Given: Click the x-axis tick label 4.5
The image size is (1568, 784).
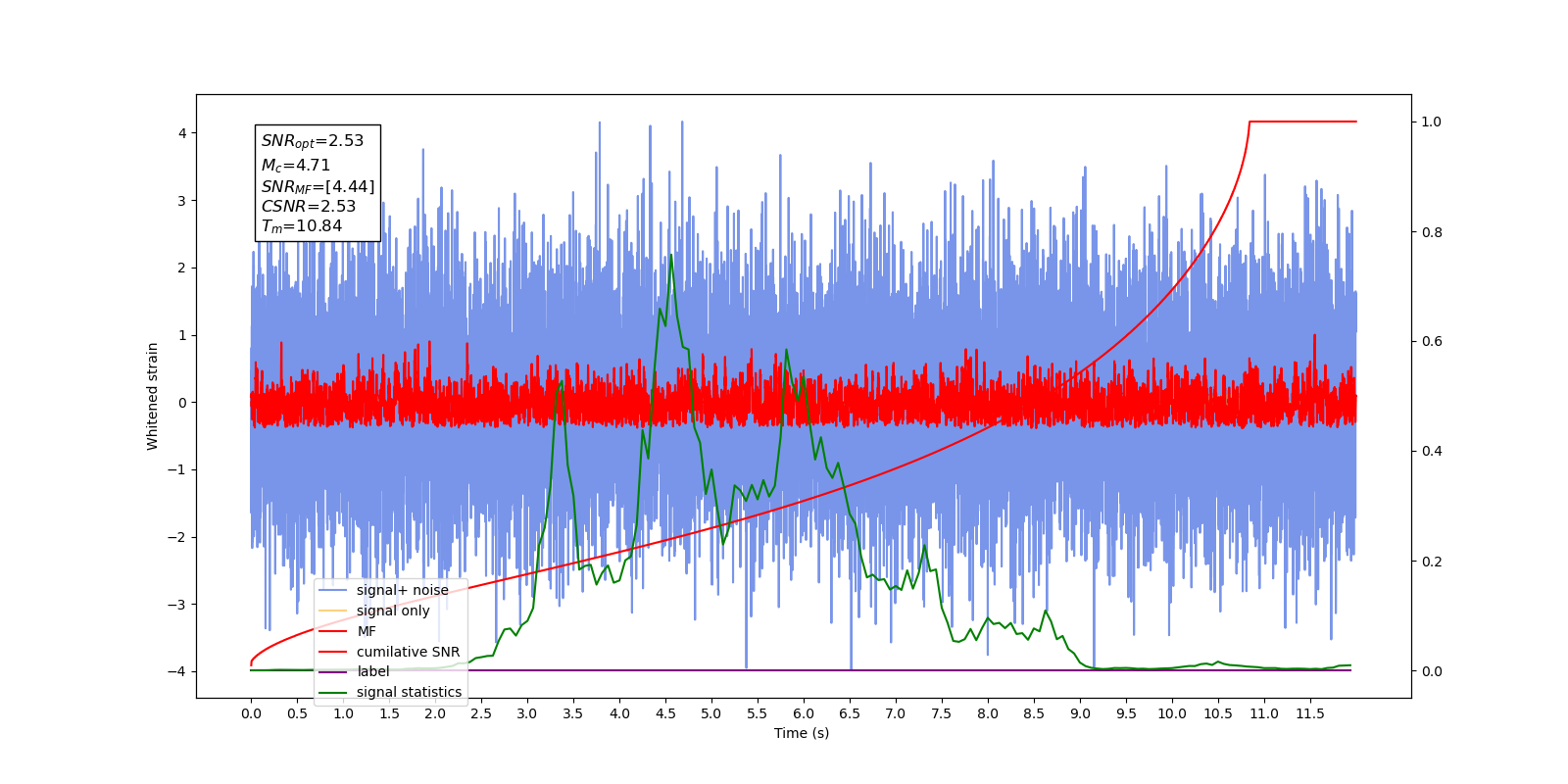Looking at the screenshot, I should point(665,713).
